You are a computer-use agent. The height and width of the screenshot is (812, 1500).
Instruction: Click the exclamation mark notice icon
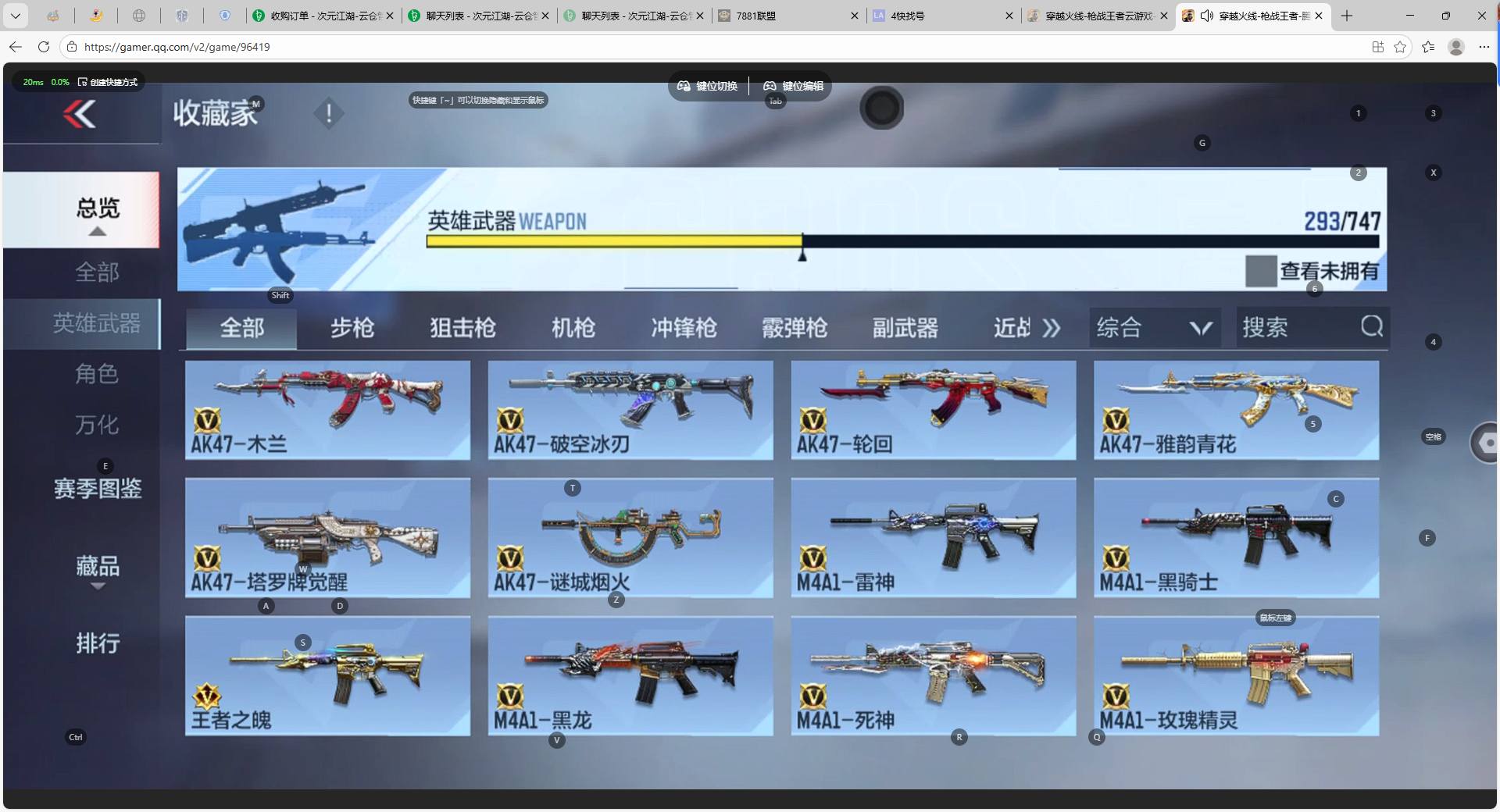pos(328,112)
